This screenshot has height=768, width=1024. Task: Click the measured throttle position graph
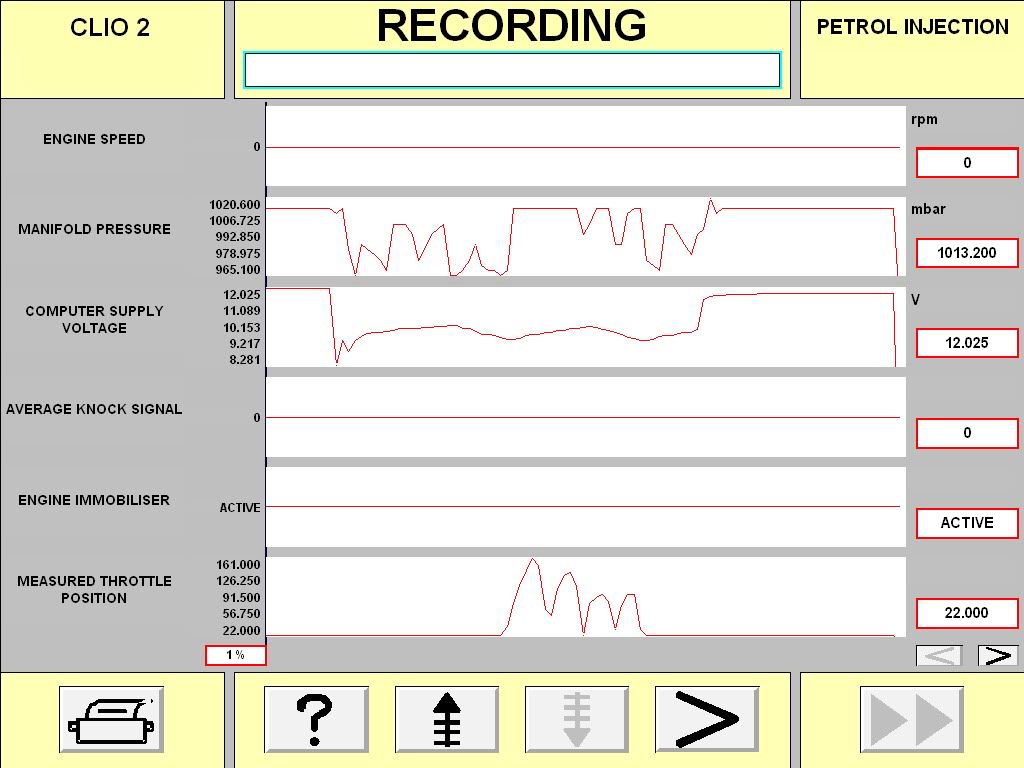tap(585, 597)
